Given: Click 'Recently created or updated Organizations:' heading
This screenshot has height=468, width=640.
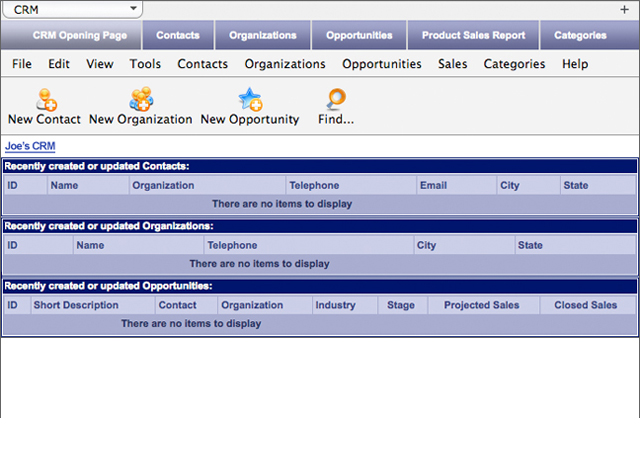Looking at the screenshot, I should (109, 226).
